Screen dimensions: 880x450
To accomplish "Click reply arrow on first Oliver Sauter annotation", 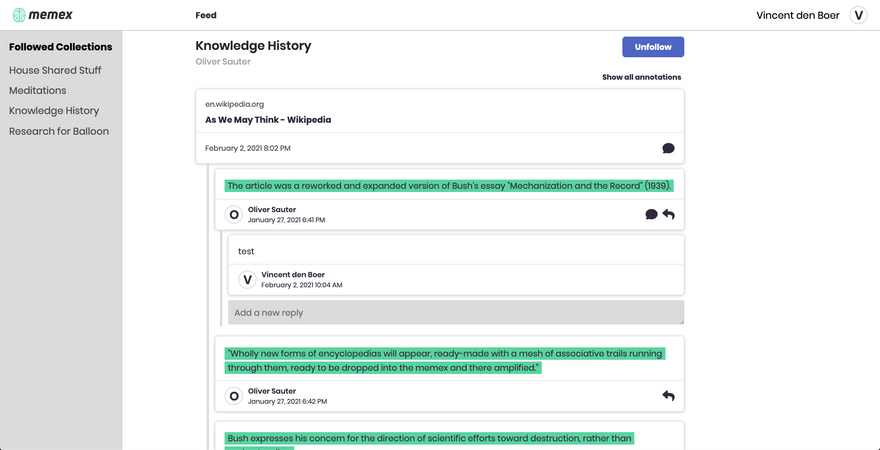I will pyautogui.click(x=668, y=214).
